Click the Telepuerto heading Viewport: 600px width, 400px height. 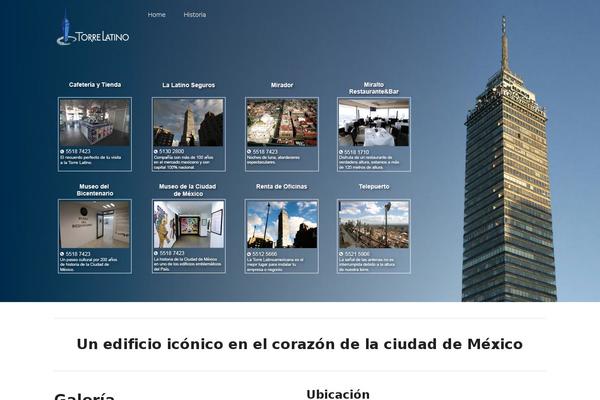pyautogui.click(x=374, y=186)
